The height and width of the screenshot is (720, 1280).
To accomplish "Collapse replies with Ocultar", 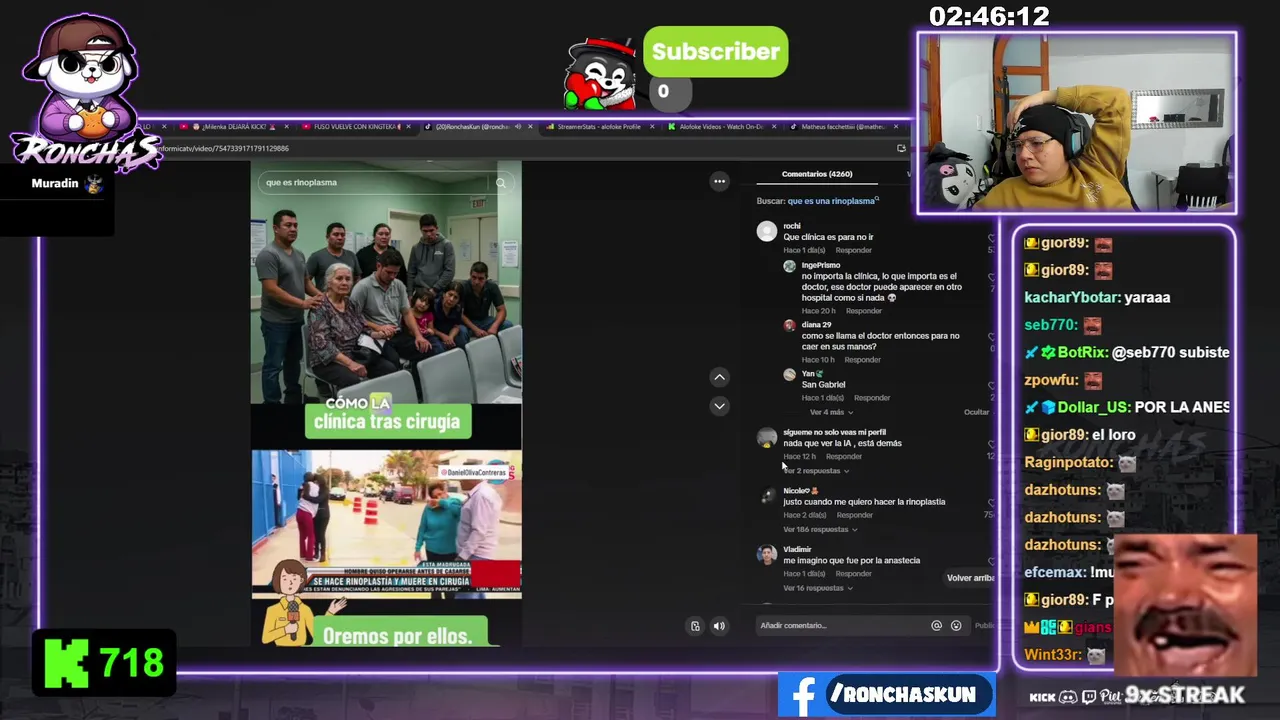I will 976,412.
